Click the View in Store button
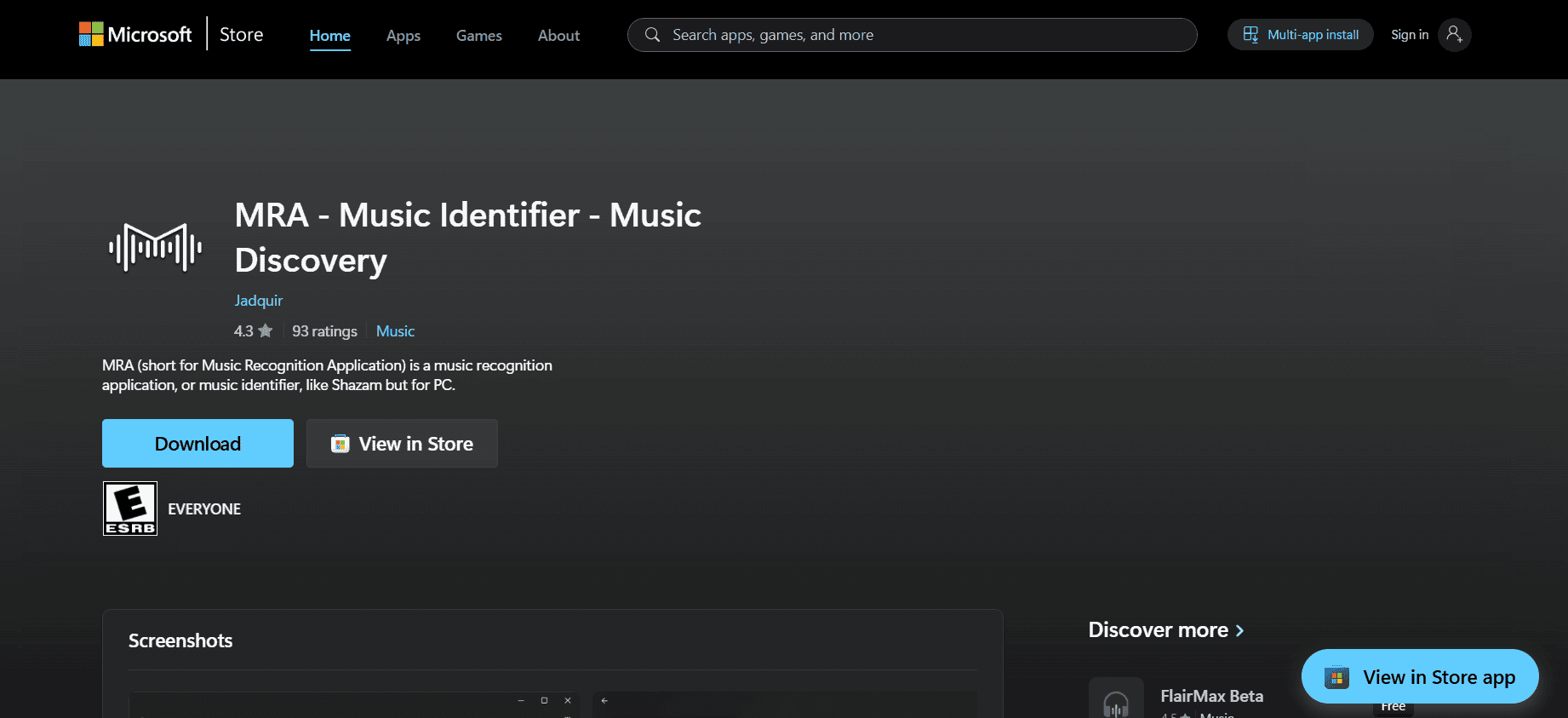 click(402, 444)
